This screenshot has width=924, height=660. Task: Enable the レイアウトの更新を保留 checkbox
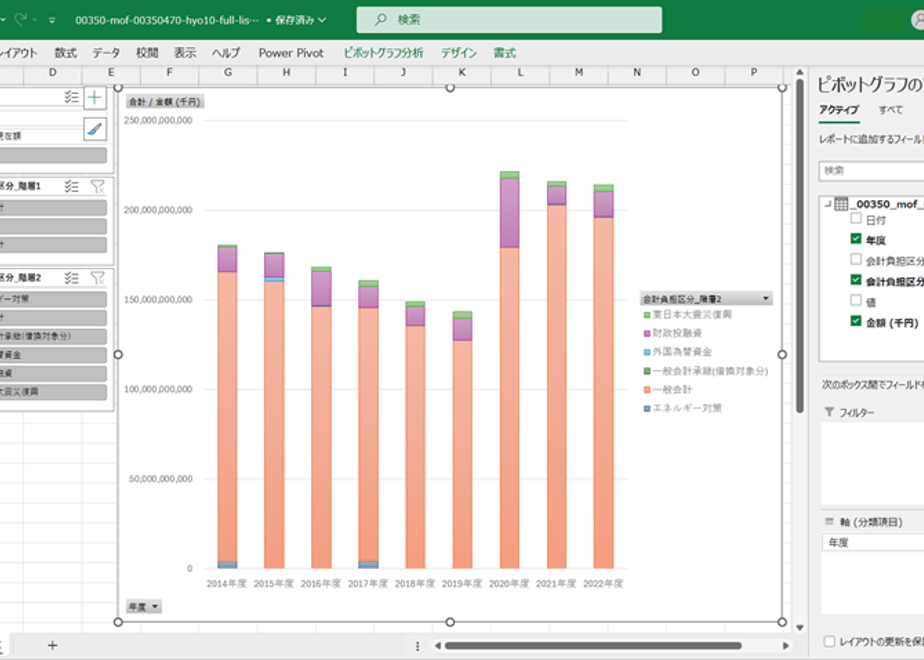pos(829,641)
